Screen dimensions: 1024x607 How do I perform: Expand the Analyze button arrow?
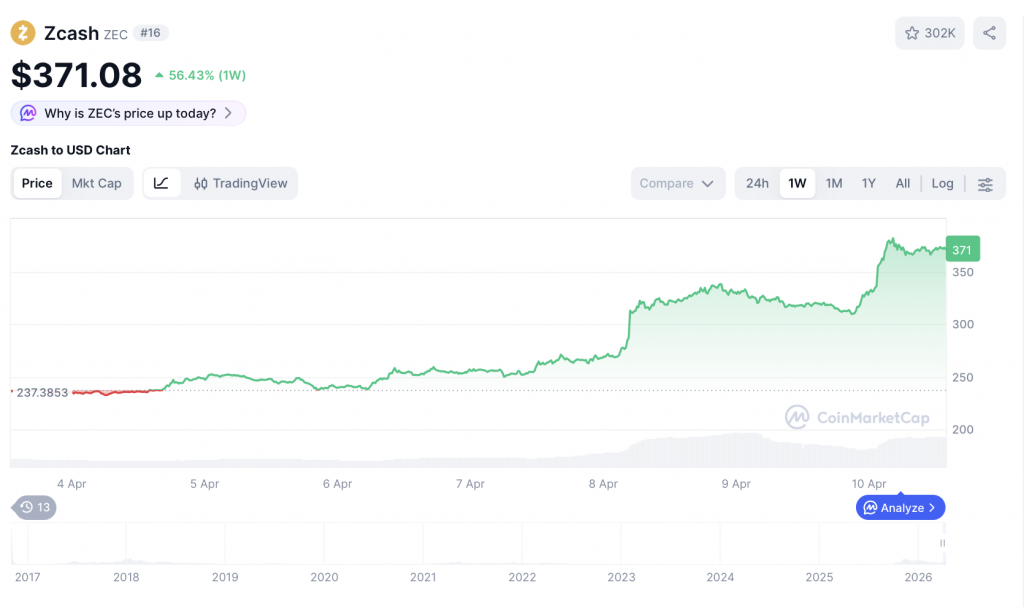click(932, 508)
